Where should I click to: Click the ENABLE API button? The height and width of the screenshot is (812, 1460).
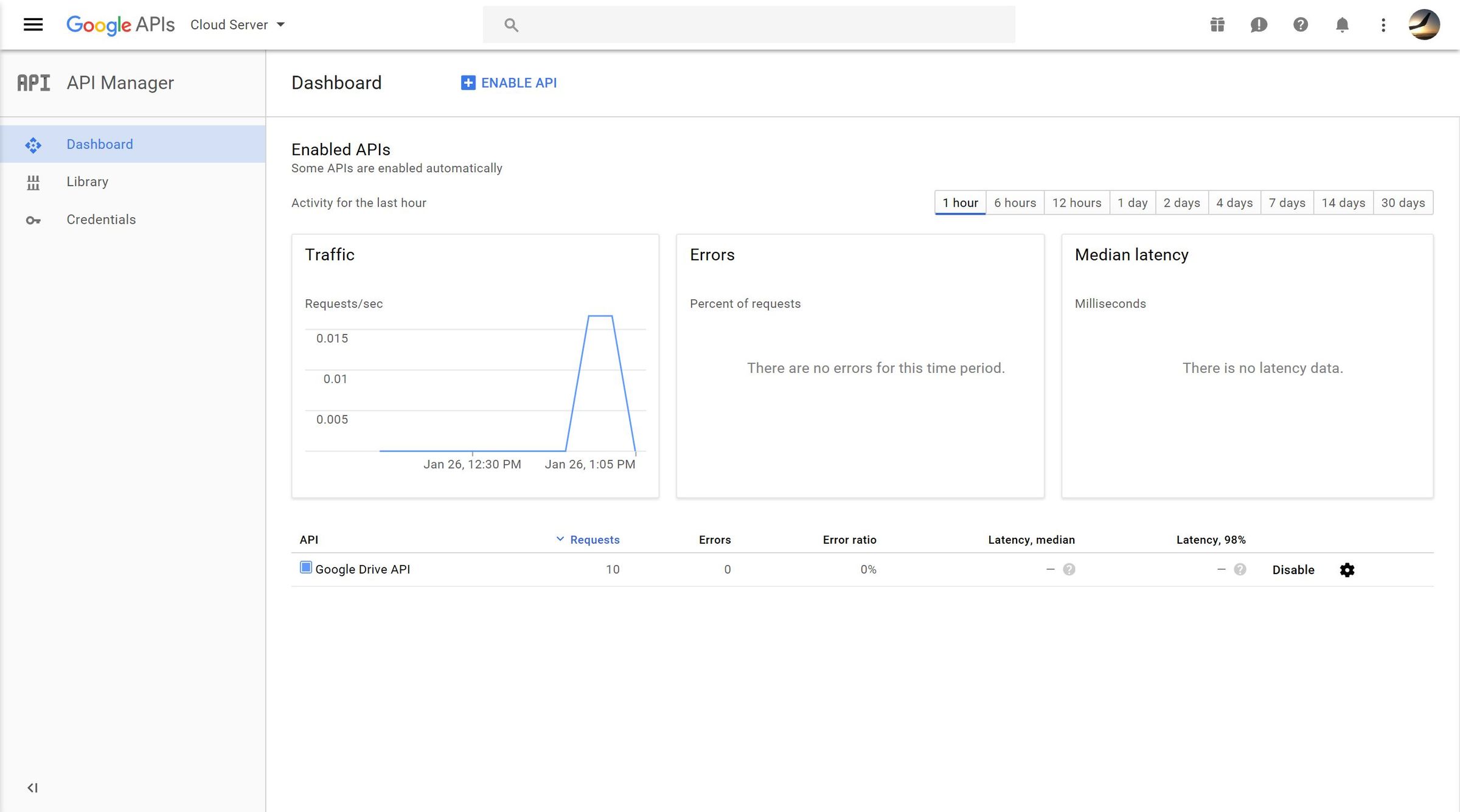(509, 83)
